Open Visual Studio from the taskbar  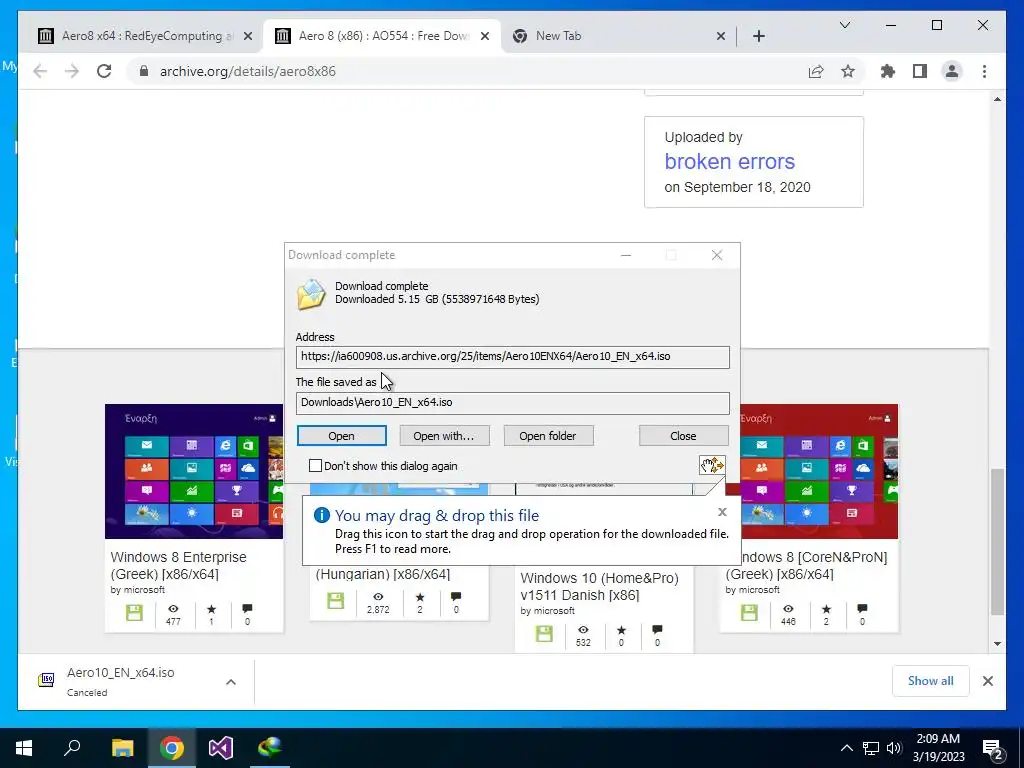click(221, 748)
